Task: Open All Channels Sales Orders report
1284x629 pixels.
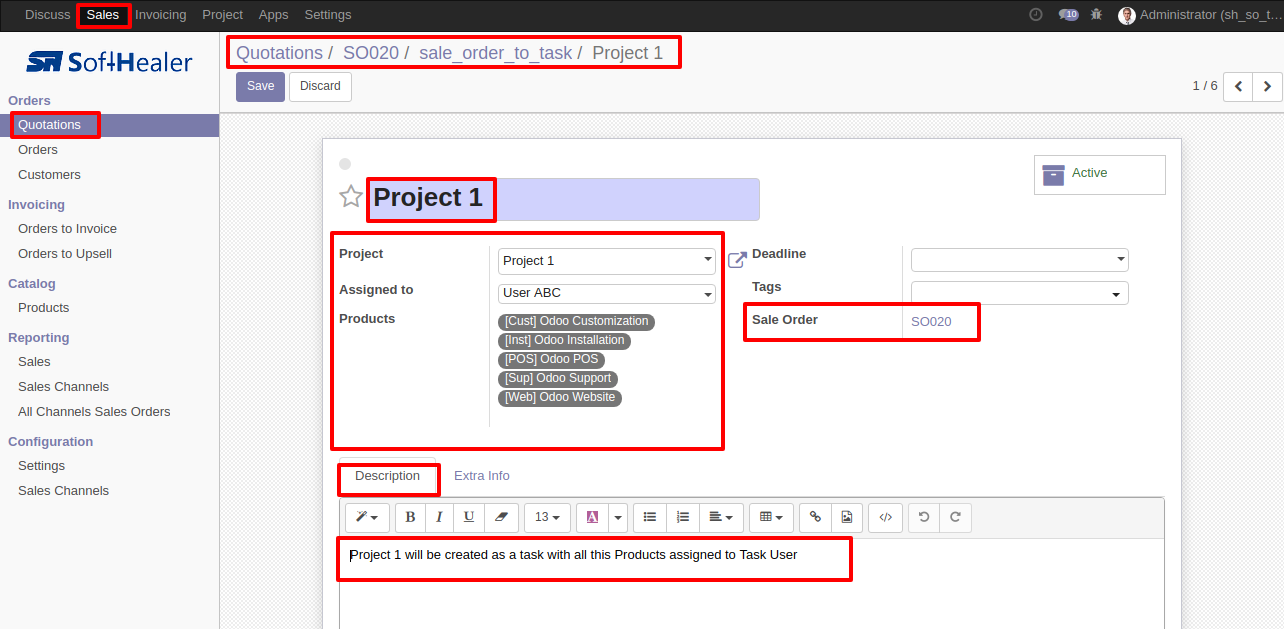Action: (94, 412)
